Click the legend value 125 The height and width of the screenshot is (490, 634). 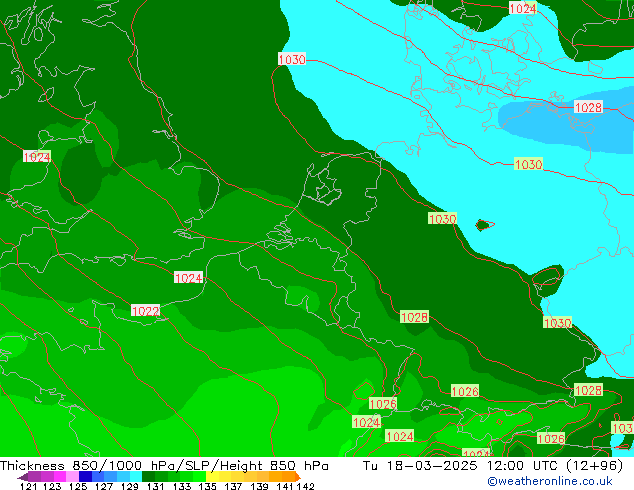78,486
